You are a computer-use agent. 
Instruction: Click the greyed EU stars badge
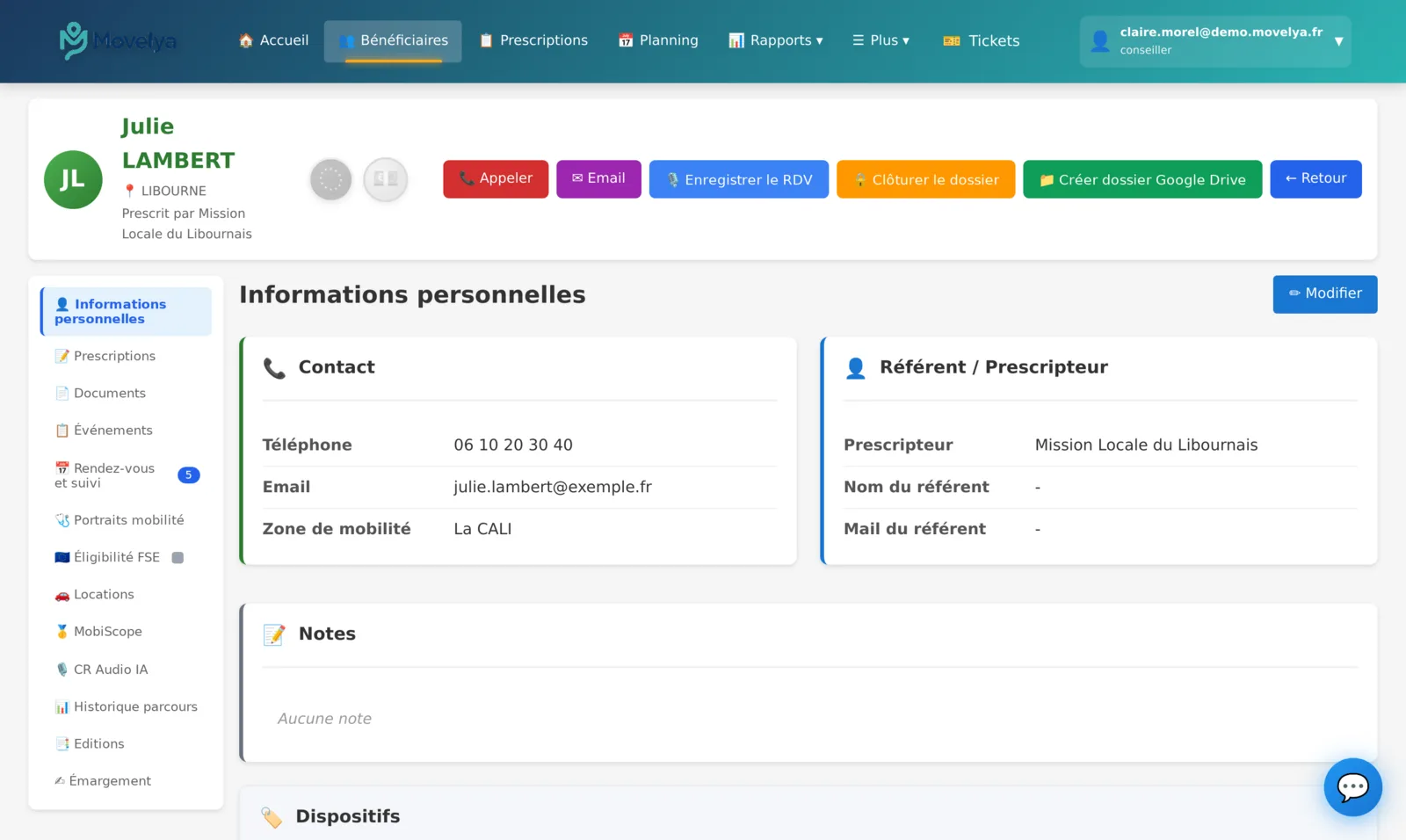(331, 179)
